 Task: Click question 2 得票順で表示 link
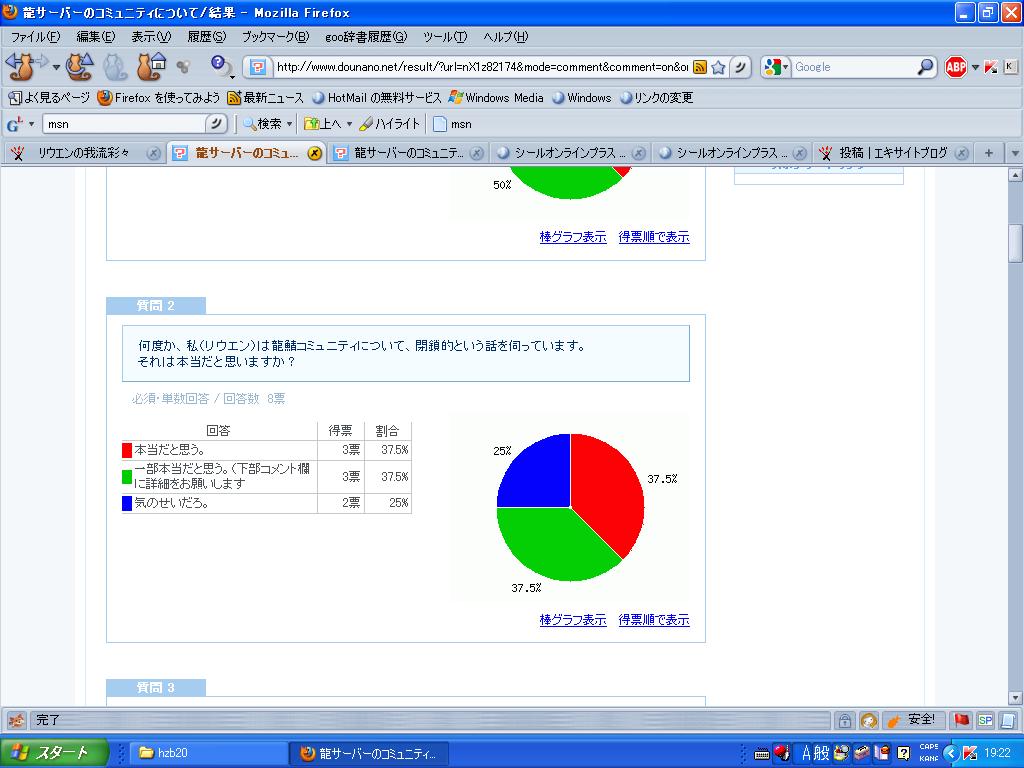tap(654, 620)
